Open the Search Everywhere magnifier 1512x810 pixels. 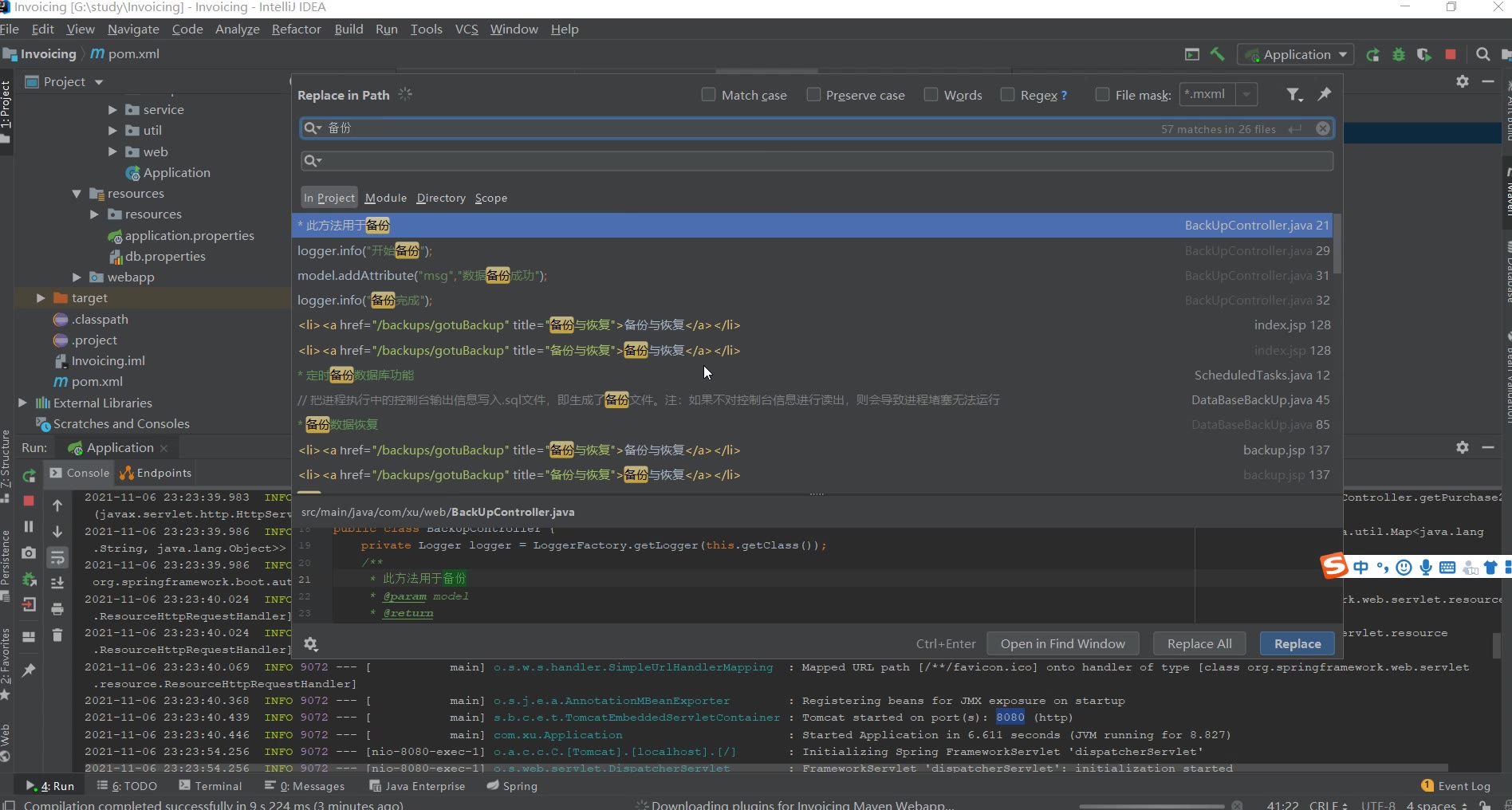(x=1482, y=54)
